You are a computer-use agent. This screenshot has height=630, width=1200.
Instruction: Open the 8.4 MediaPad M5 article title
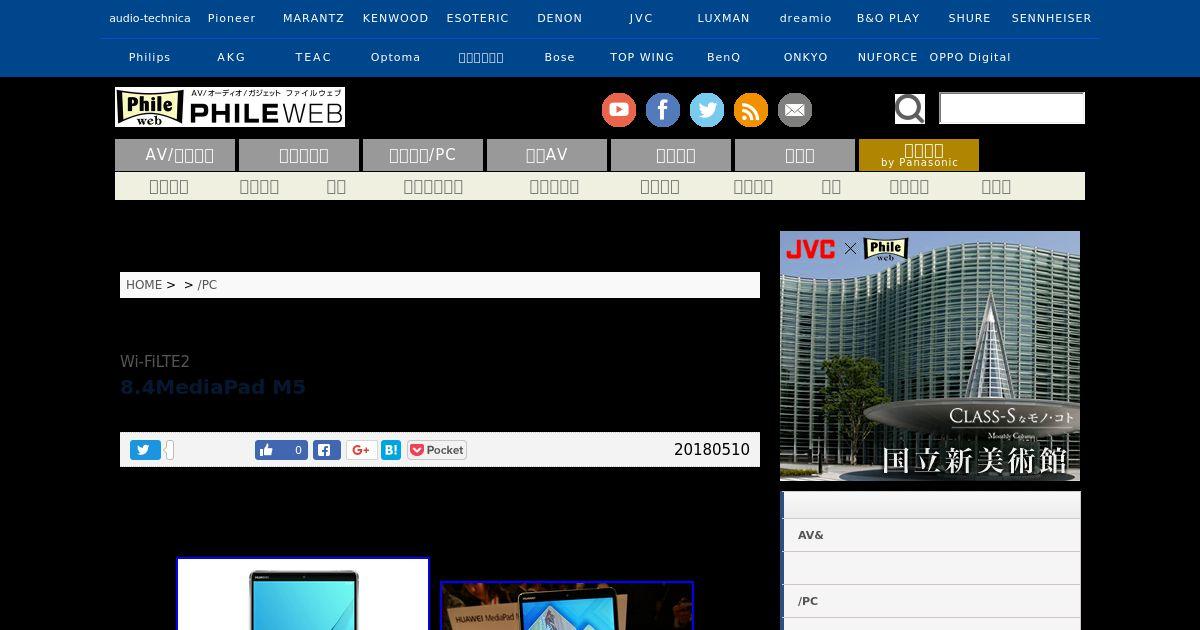click(x=213, y=387)
